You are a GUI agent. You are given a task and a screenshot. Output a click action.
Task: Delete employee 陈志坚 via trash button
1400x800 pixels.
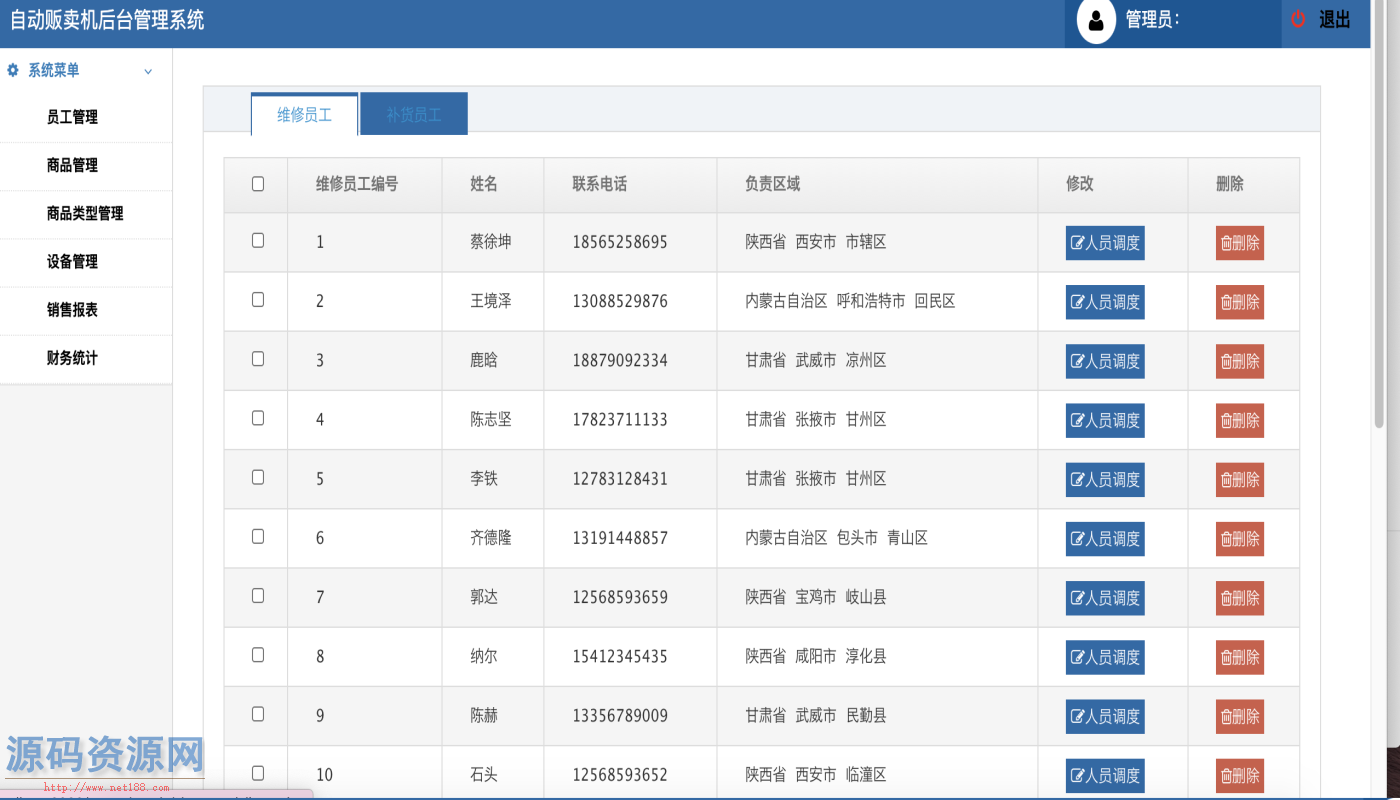(x=1239, y=420)
